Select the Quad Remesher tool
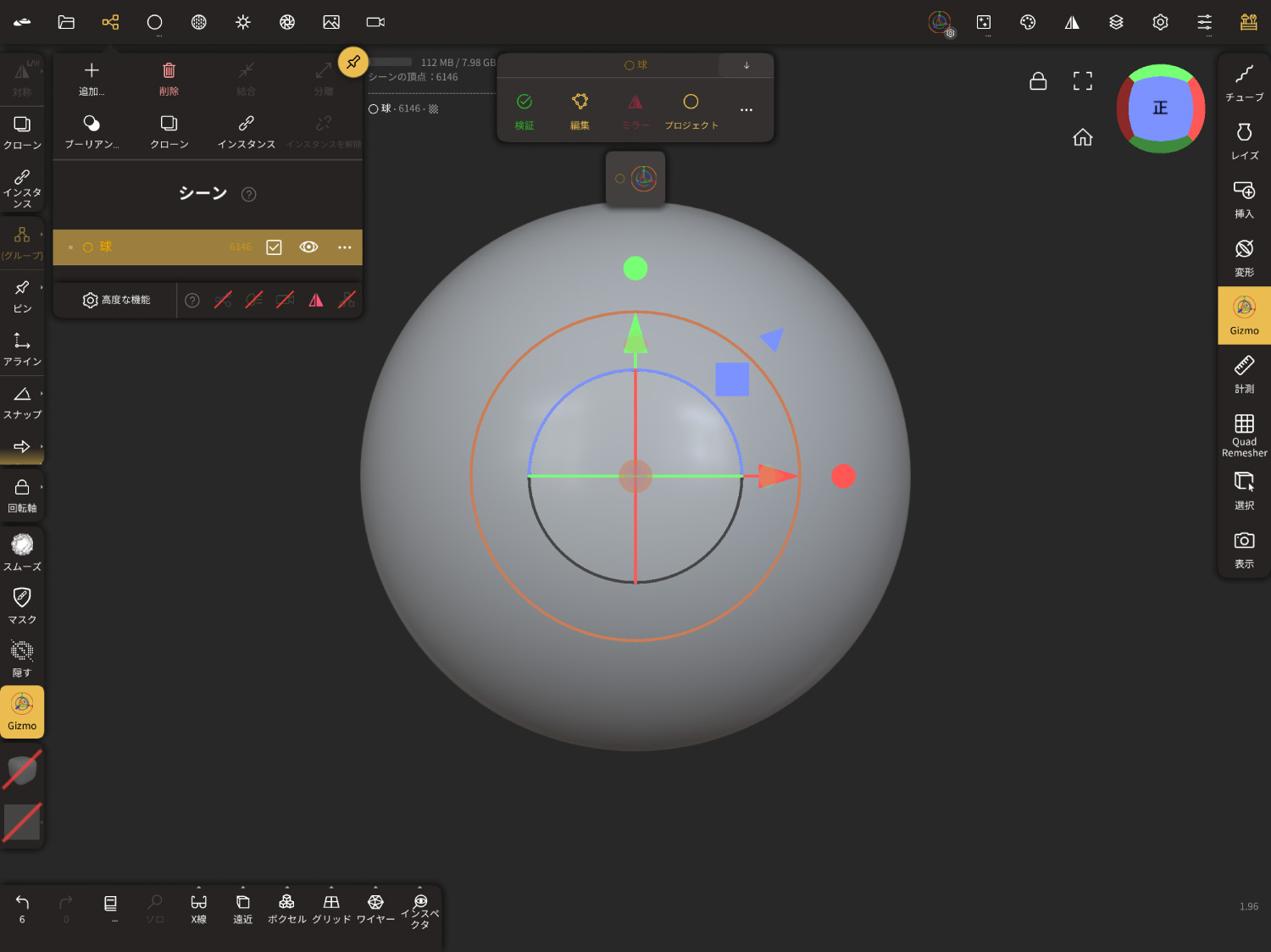 pos(1244,434)
